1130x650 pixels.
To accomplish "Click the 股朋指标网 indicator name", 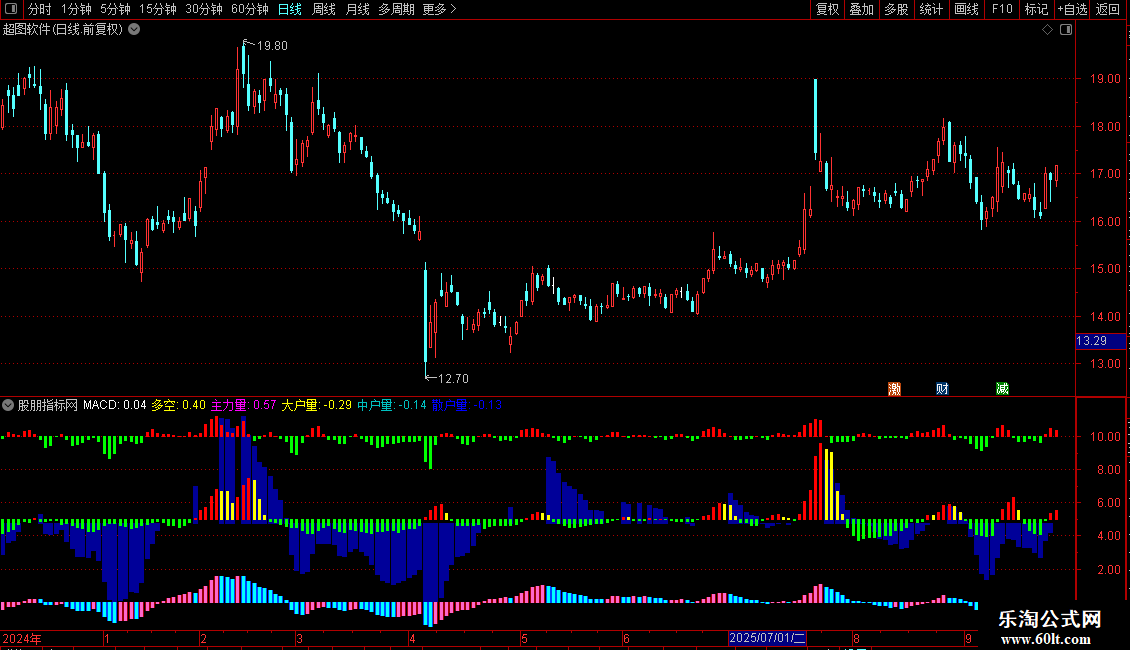I will [48, 405].
